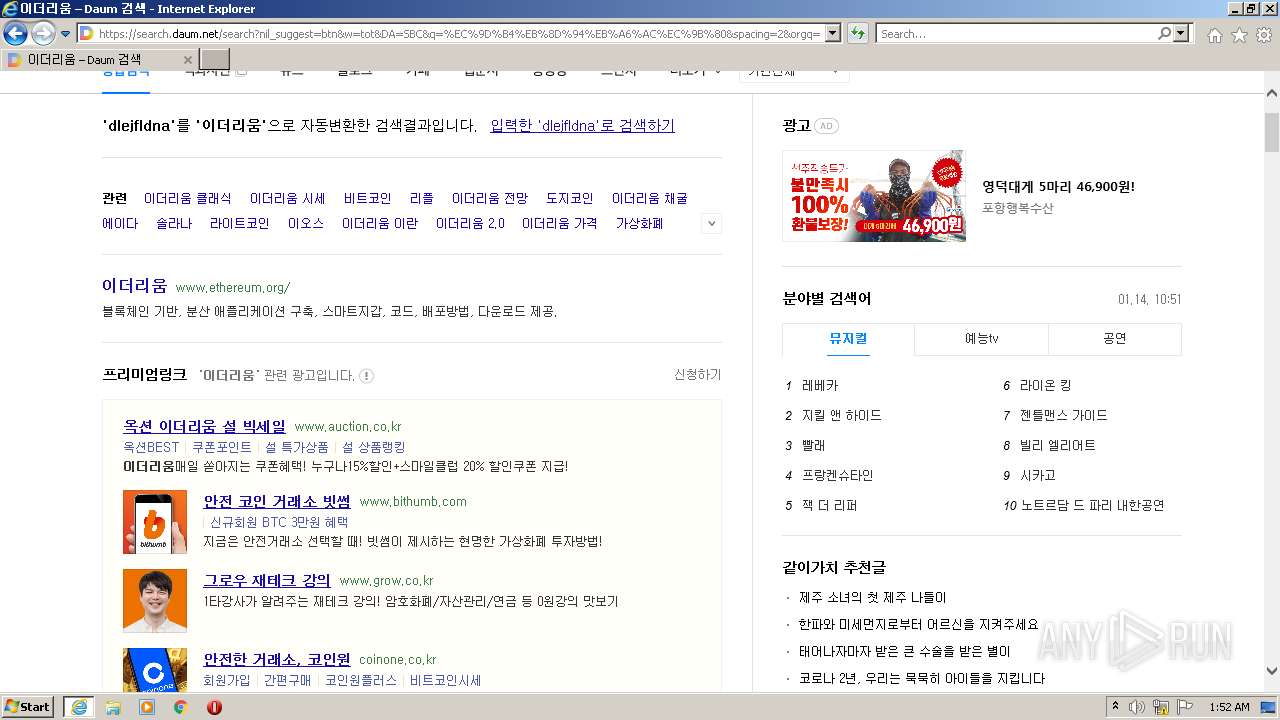
Task: Click Internet Explorer taskbar icon
Action: coord(79,707)
